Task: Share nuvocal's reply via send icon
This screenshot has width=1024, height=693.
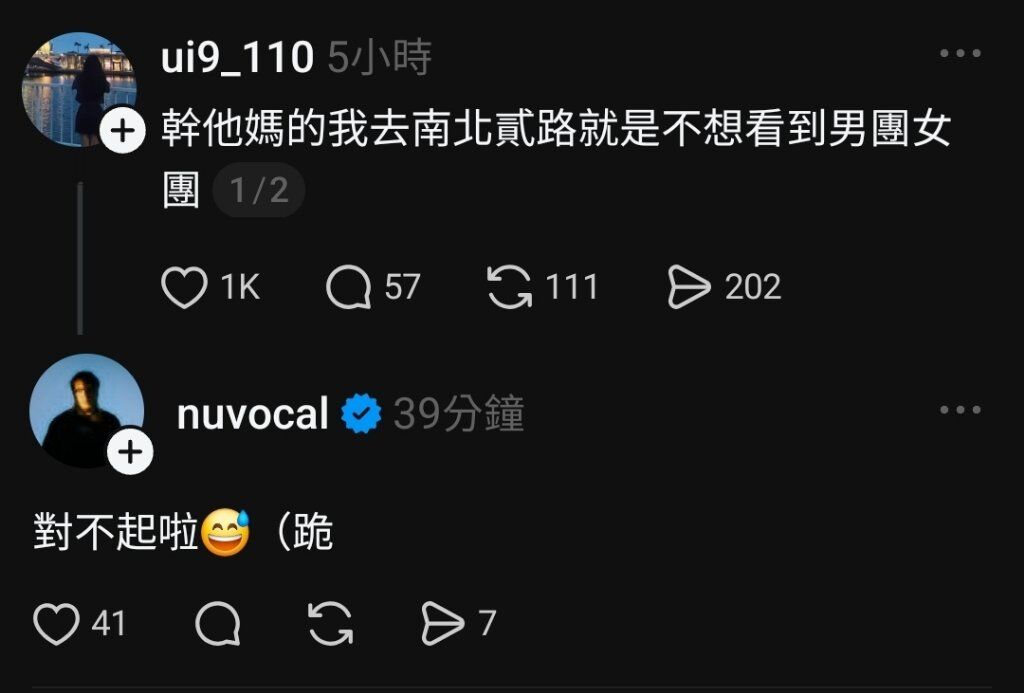Action: pyautogui.click(x=443, y=624)
